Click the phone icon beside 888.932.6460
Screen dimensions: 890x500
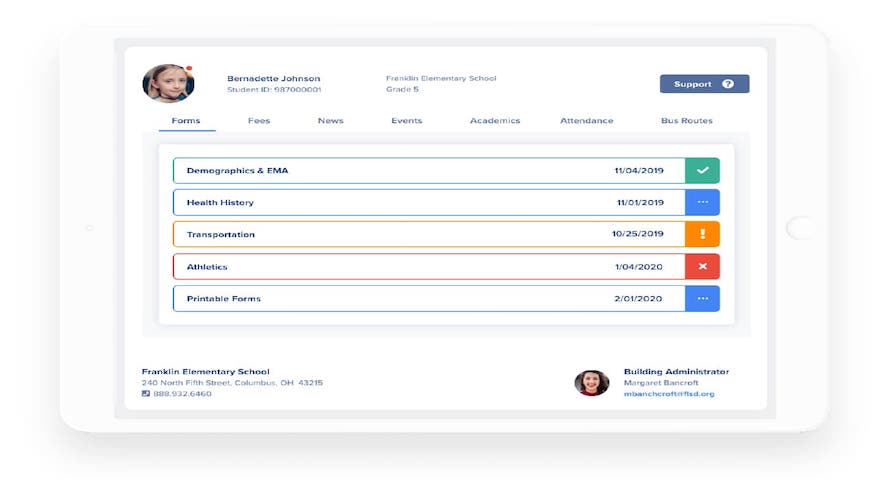(x=146, y=393)
